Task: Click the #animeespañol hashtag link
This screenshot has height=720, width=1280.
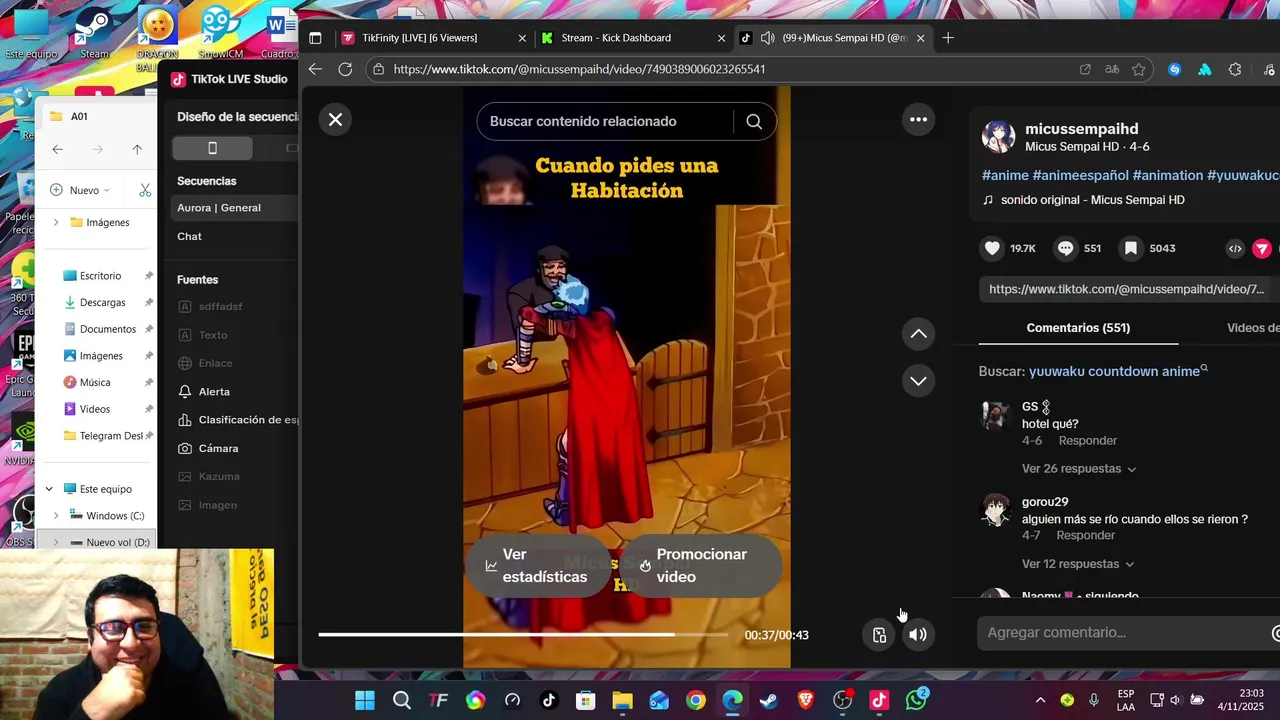Action: [1080, 175]
